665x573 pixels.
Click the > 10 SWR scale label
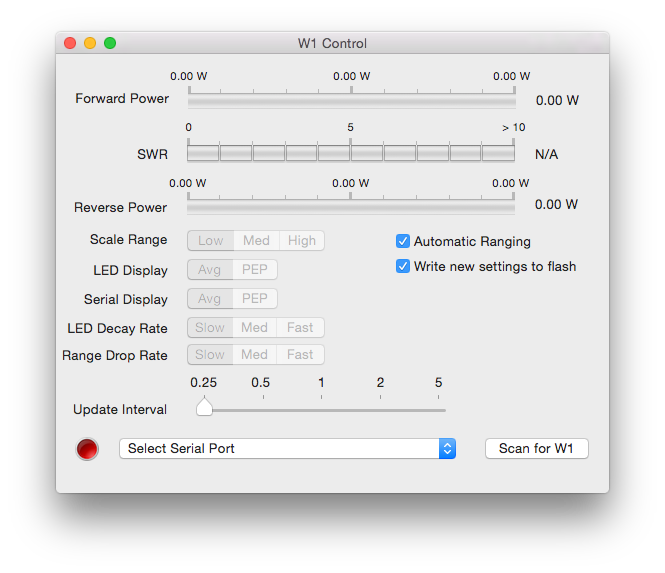pos(514,127)
